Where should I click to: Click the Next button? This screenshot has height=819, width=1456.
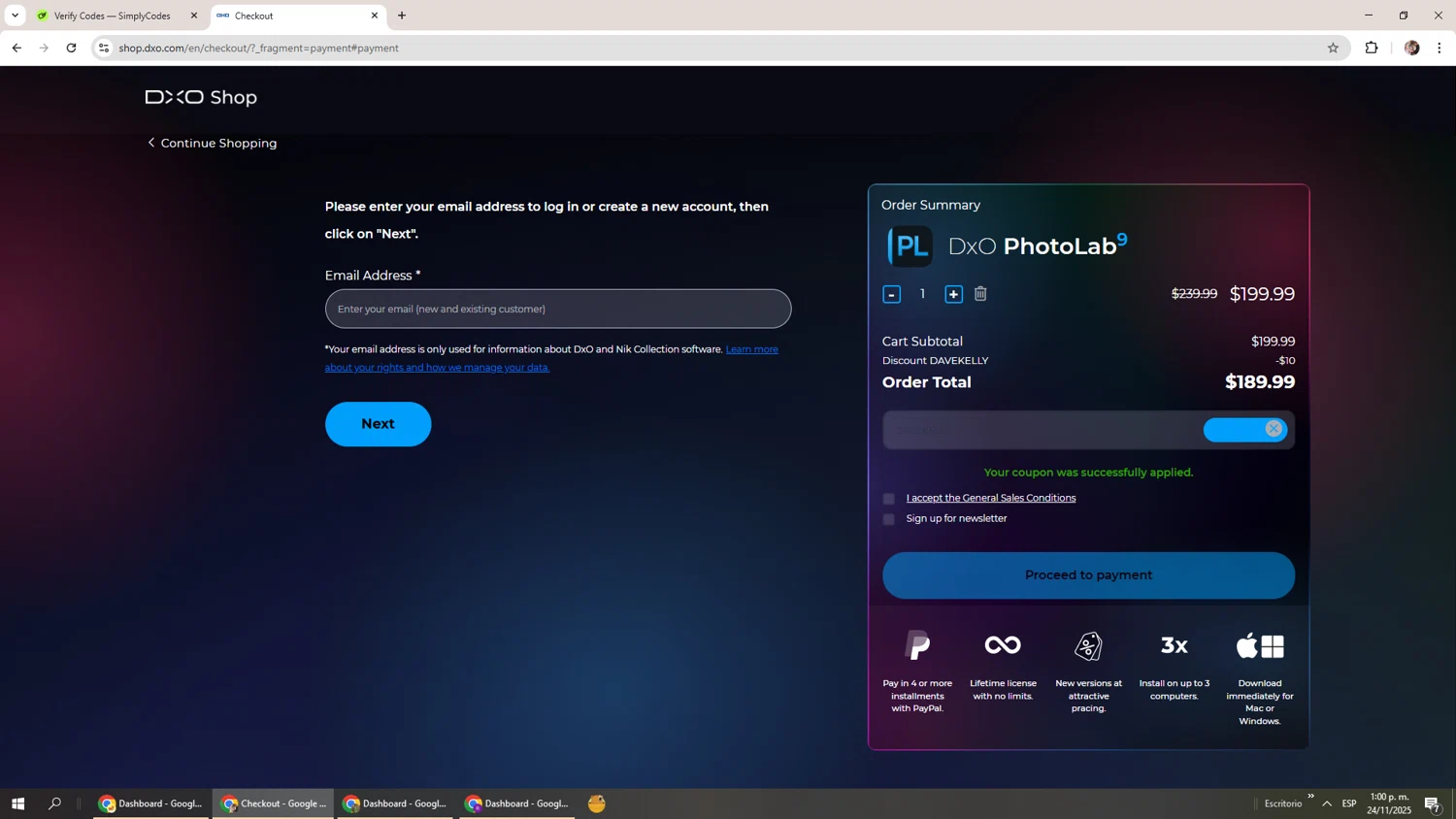(x=378, y=424)
